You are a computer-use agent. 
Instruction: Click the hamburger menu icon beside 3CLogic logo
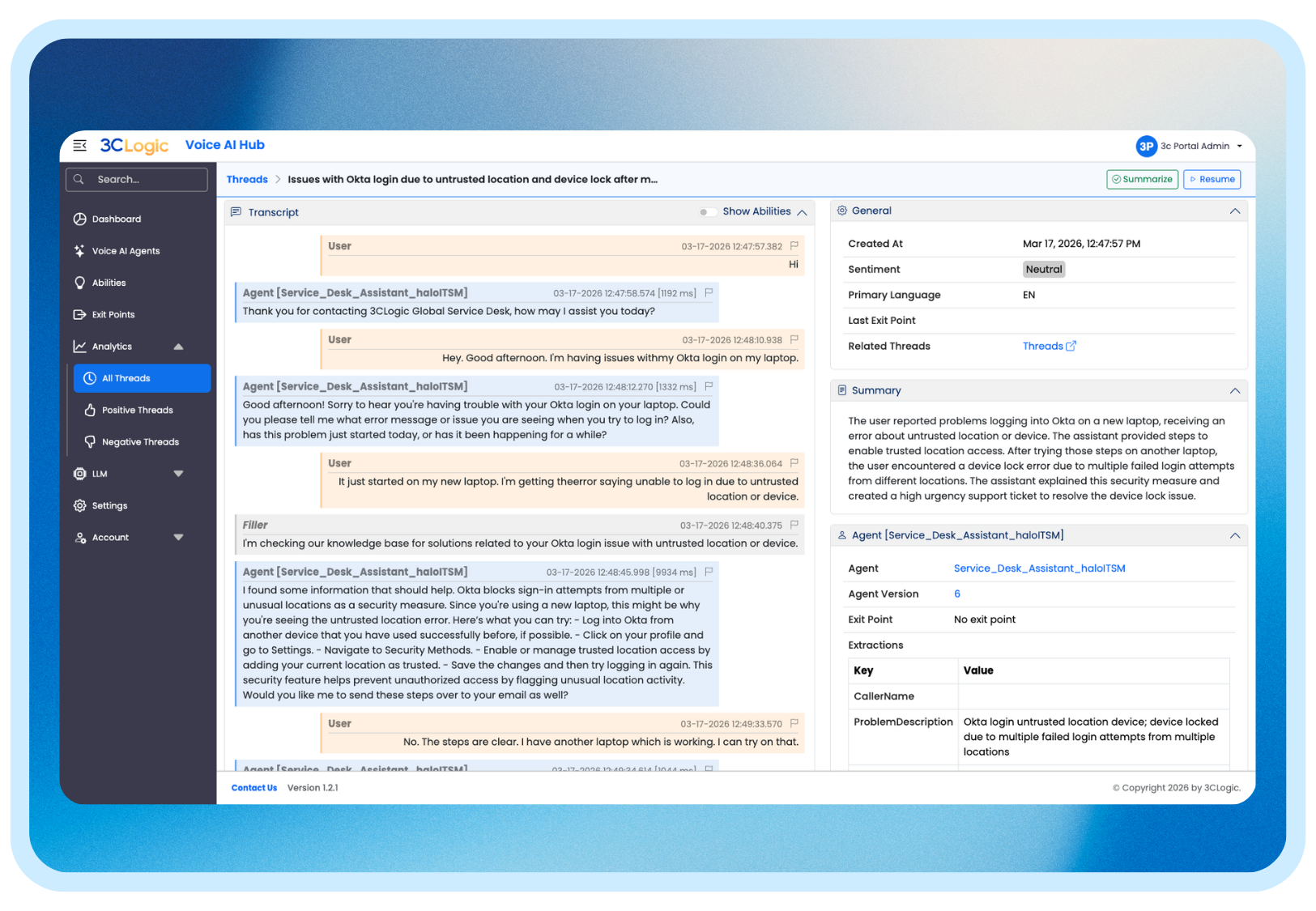point(79,146)
